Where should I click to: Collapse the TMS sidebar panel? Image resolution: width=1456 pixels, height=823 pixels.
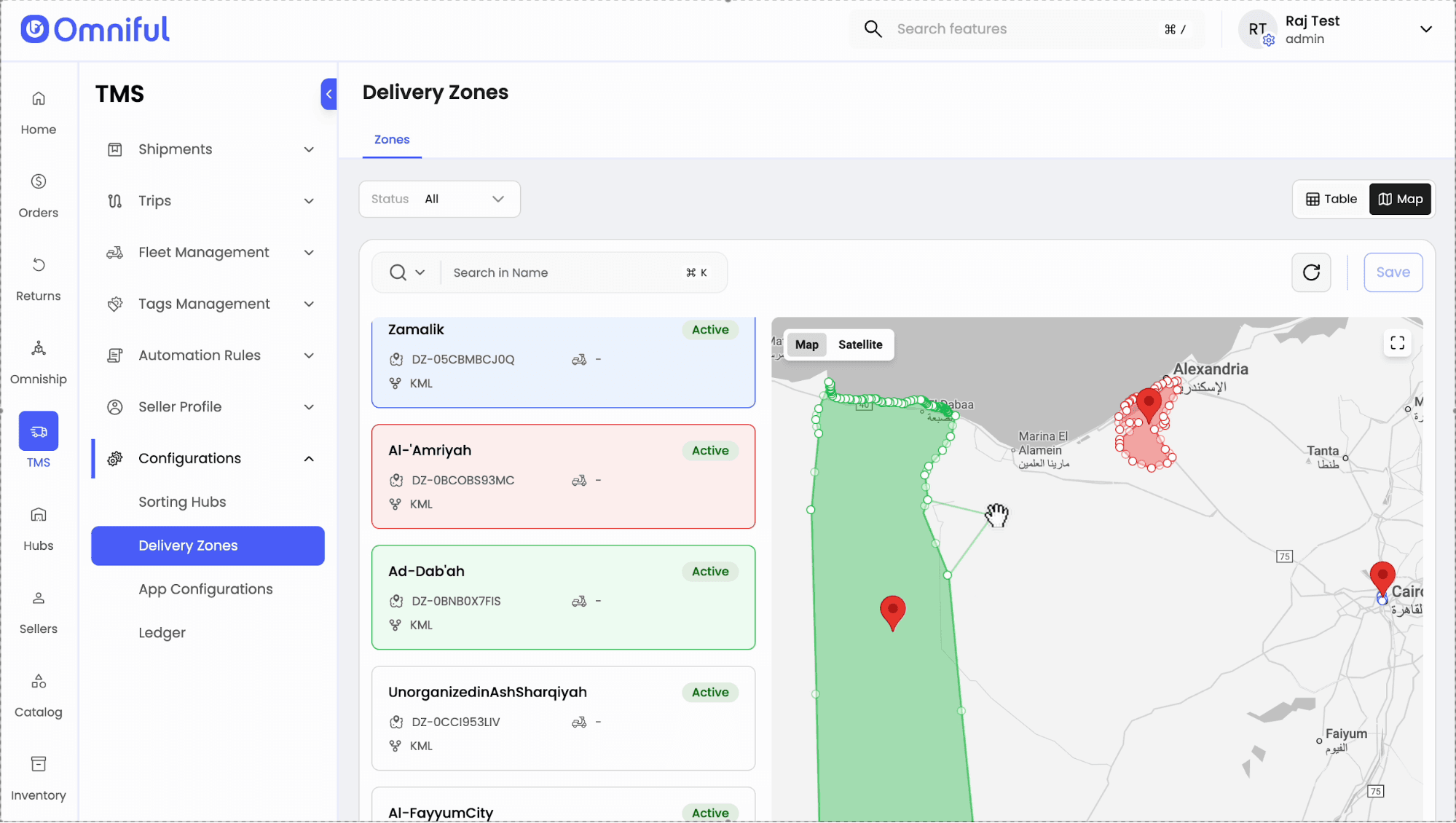328,94
